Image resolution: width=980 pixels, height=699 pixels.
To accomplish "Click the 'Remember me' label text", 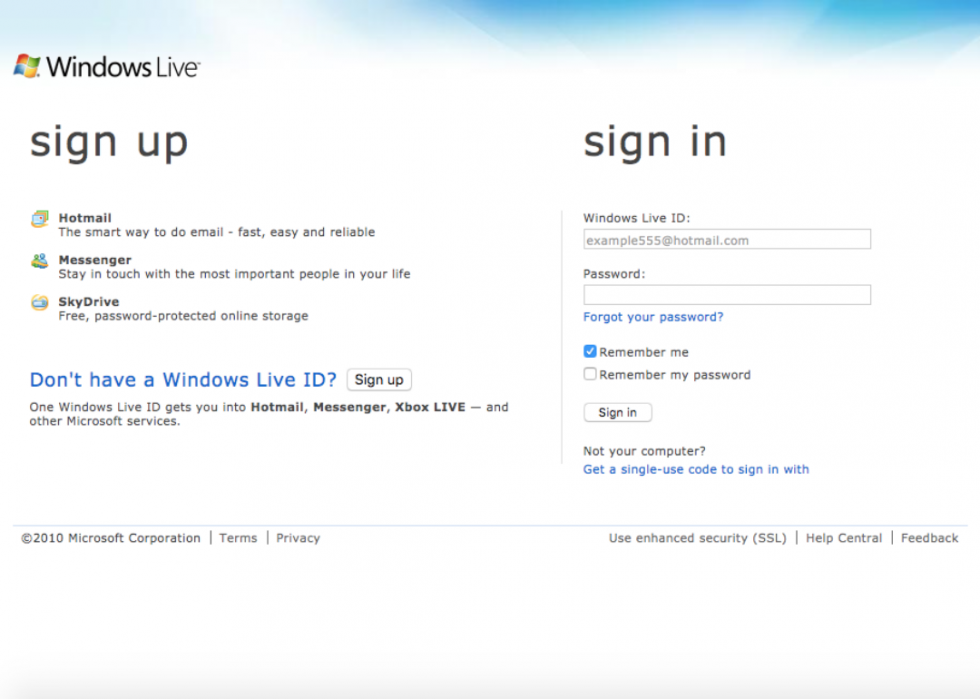I will point(644,352).
